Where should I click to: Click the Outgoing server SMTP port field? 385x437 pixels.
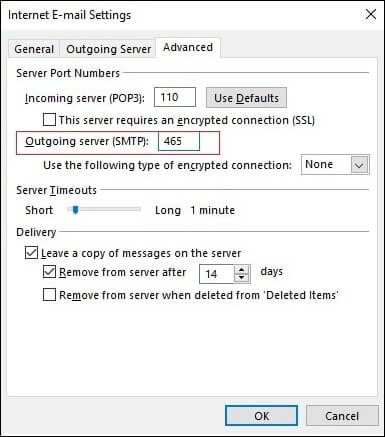click(179, 141)
